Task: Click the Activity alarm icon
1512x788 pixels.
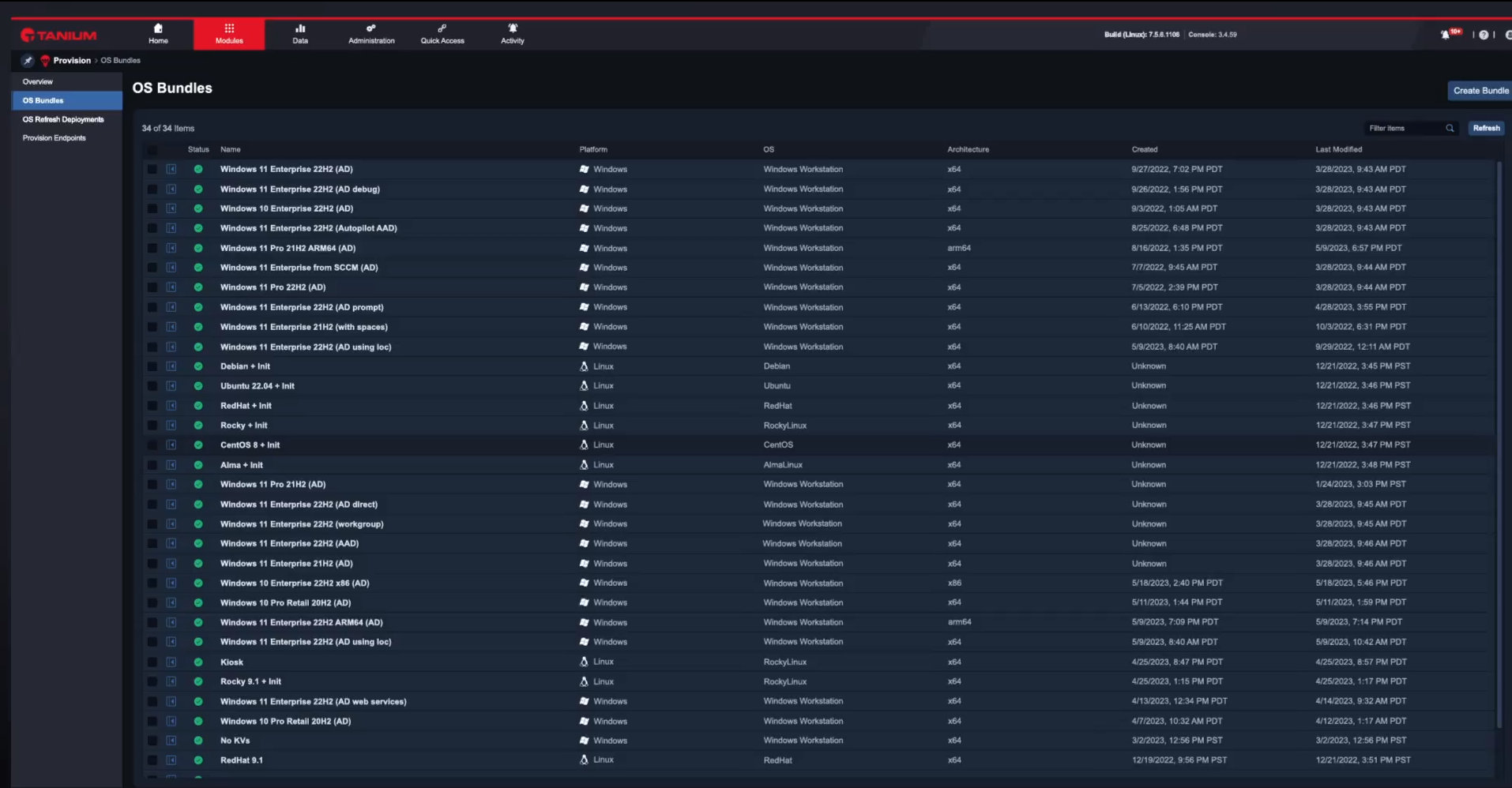Action: (x=512, y=34)
